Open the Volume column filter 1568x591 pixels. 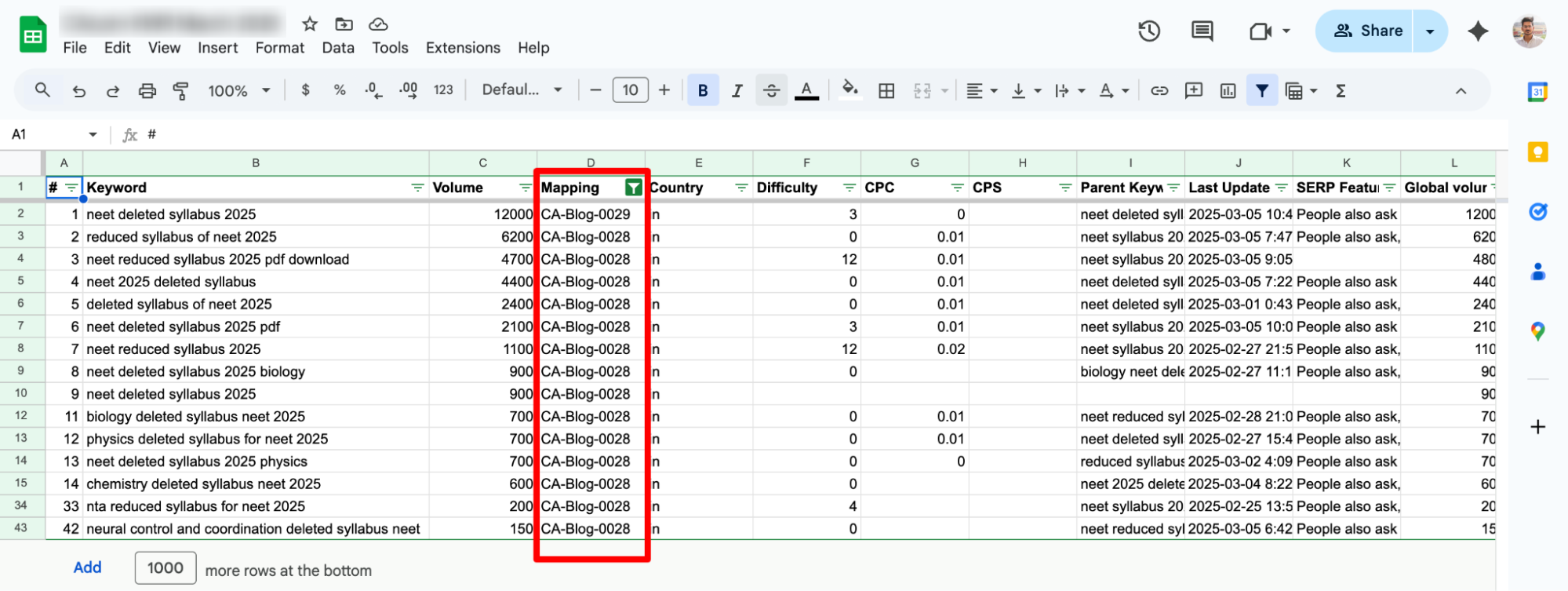click(x=525, y=188)
